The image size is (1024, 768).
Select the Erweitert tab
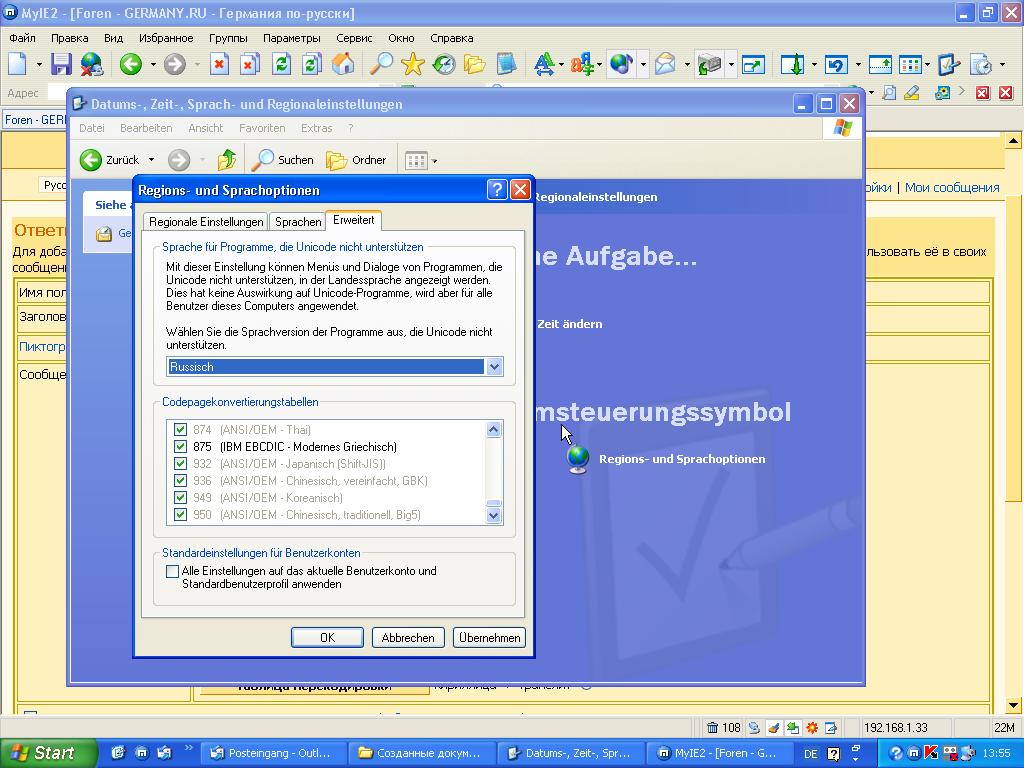coord(353,220)
